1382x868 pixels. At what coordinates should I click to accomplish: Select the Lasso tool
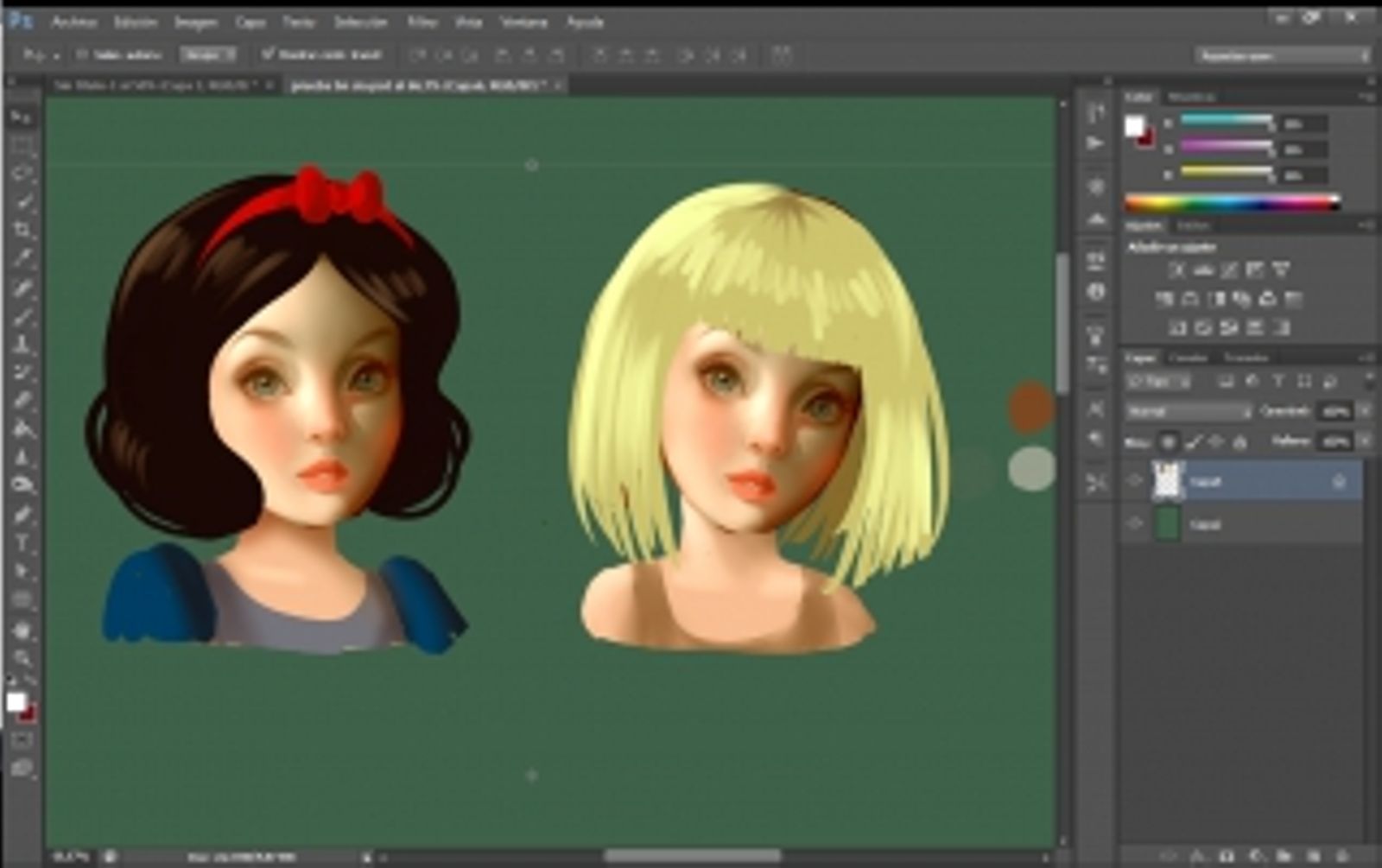pyautogui.click(x=22, y=174)
